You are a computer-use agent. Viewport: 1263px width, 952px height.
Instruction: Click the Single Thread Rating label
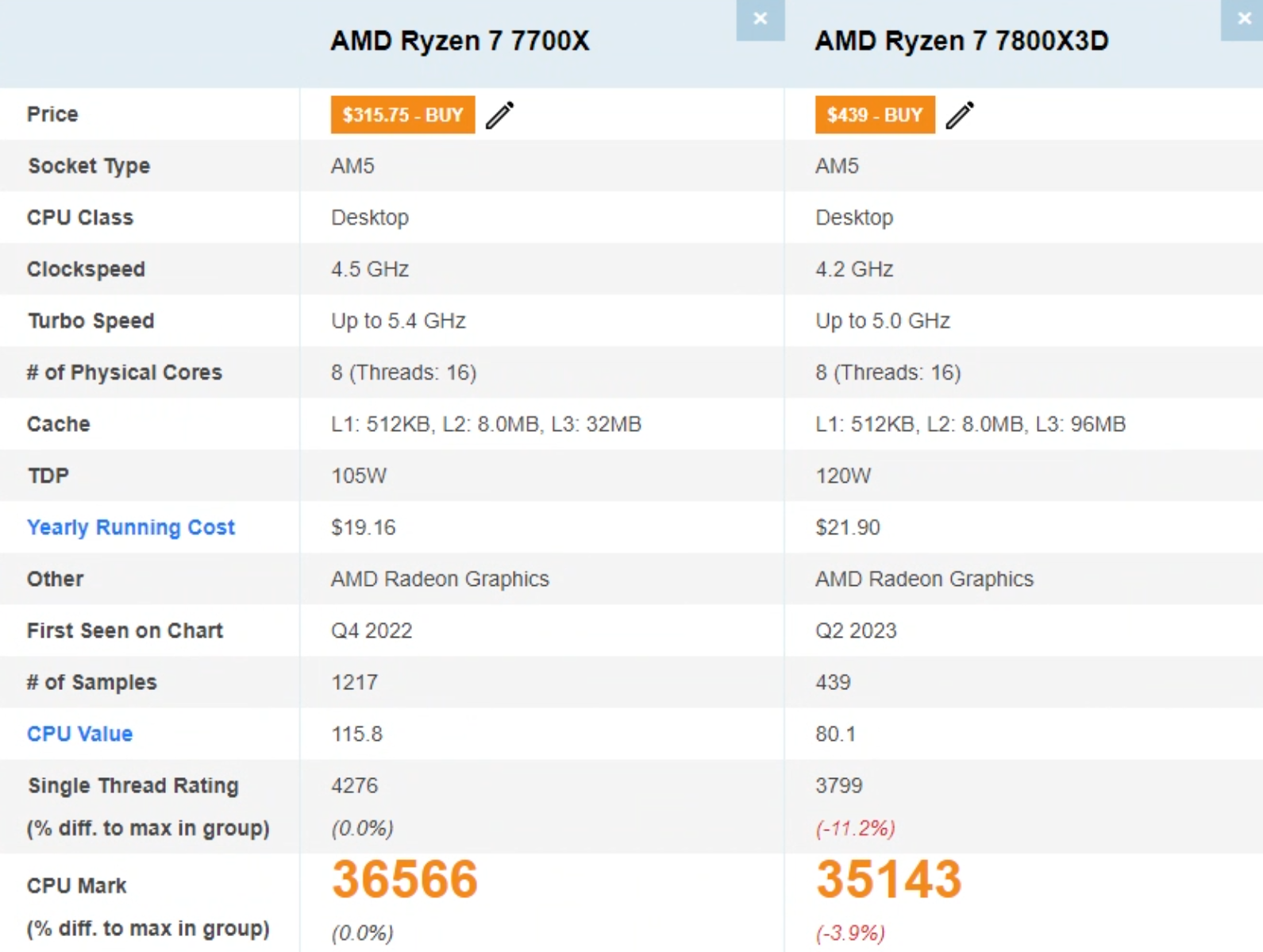[133, 785]
